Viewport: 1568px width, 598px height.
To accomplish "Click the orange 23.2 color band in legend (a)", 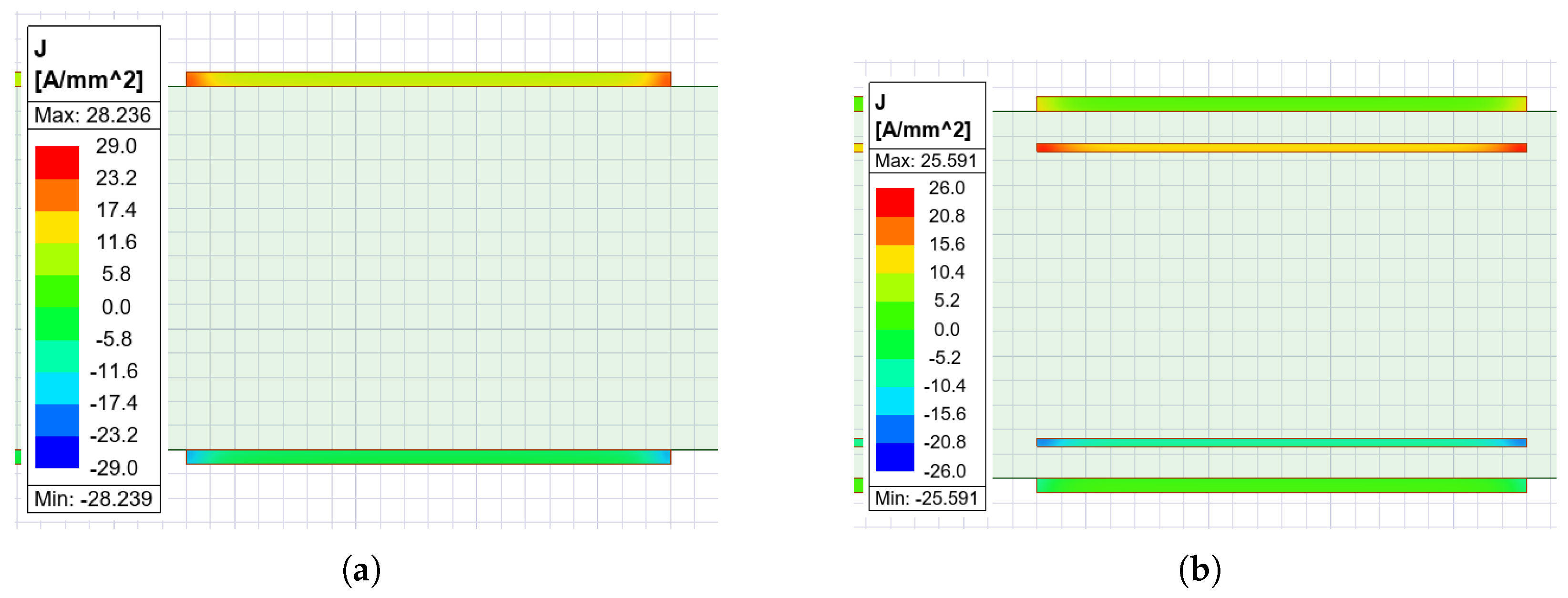I will click(x=57, y=195).
